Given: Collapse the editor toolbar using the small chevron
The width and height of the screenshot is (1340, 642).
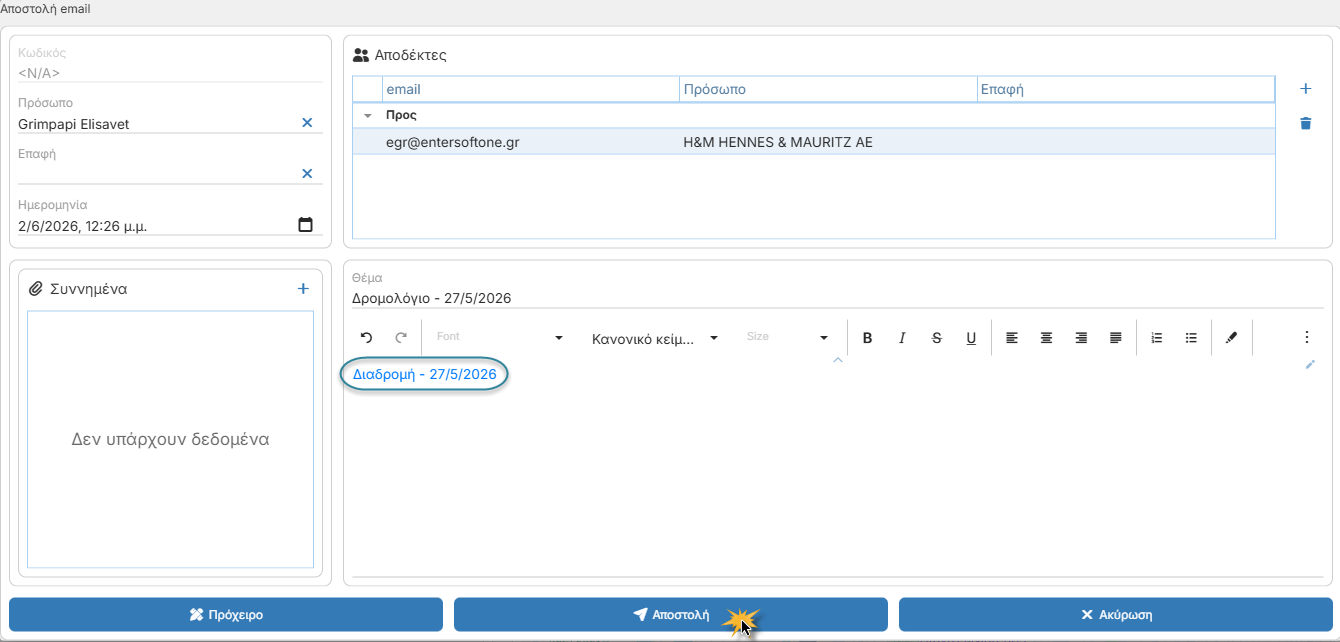Looking at the screenshot, I should click(838, 360).
